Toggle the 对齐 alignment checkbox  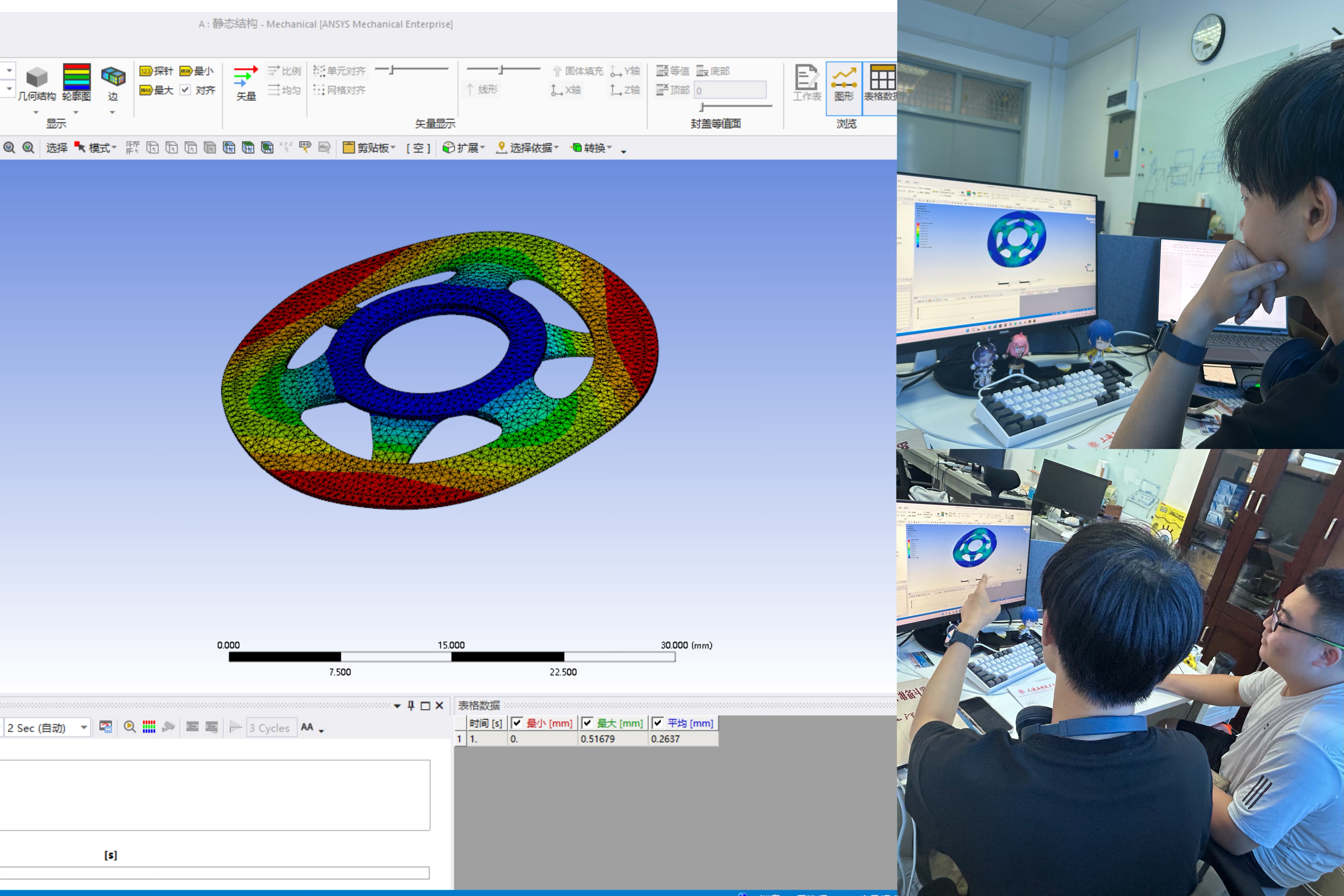[185, 90]
